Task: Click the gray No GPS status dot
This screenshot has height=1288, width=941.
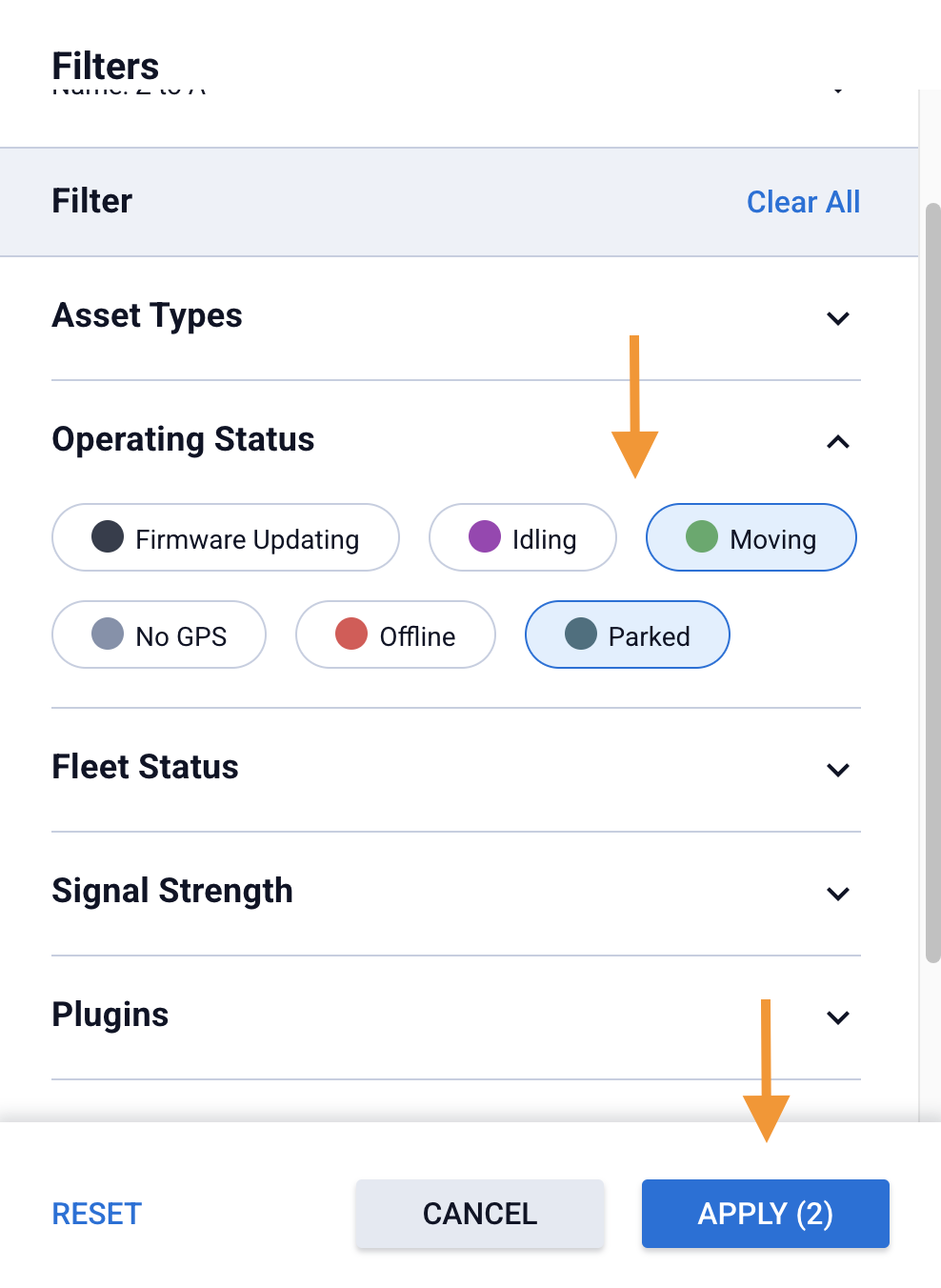Action: 108,634
